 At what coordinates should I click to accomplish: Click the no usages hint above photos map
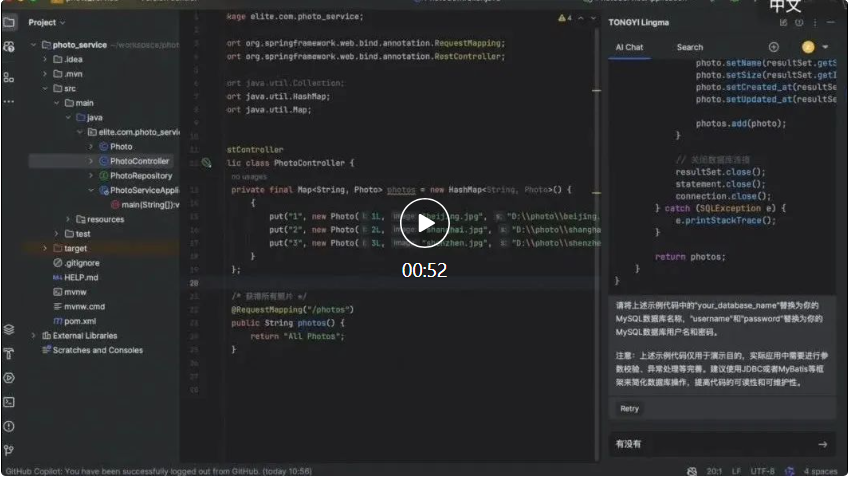(x=249, y=177)
